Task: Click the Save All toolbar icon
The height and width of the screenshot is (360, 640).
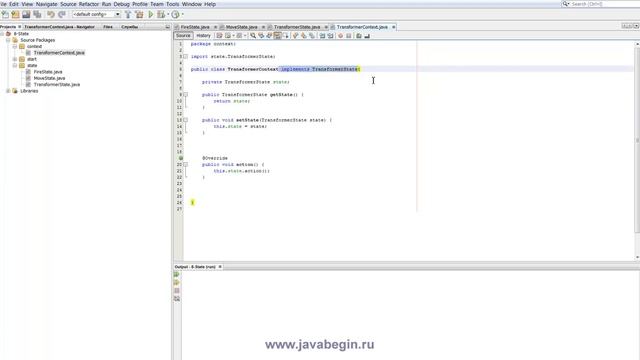Action: [x=37, y=15]
